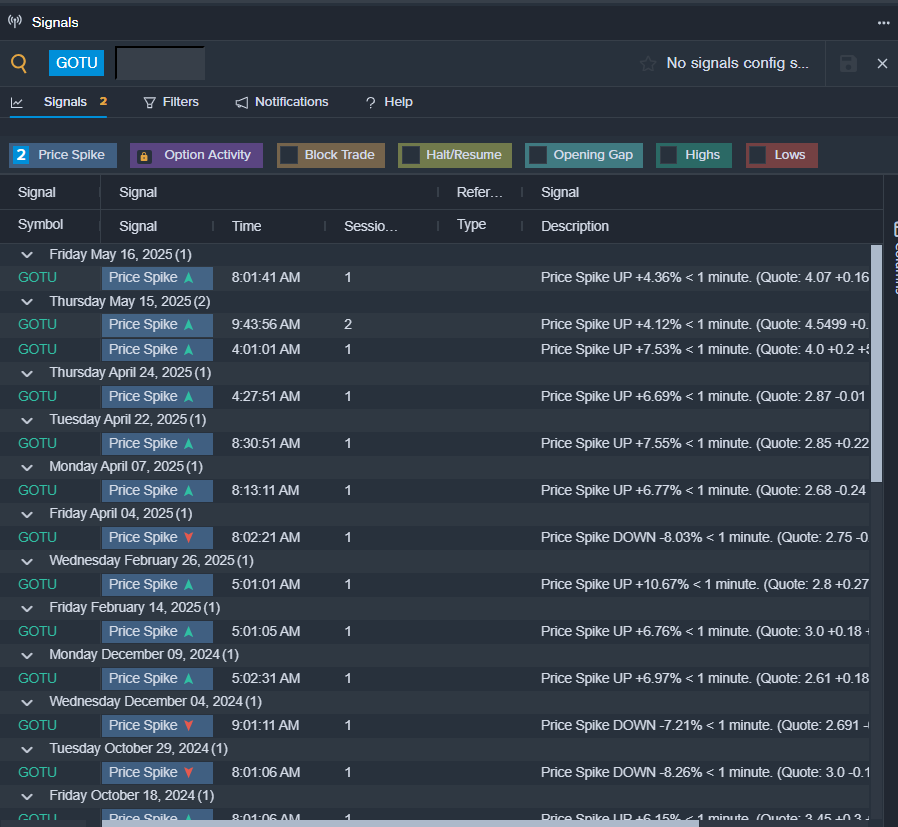
Task: Collapse the Wednesday December 04, 2024 group
Action: (27, 702)
